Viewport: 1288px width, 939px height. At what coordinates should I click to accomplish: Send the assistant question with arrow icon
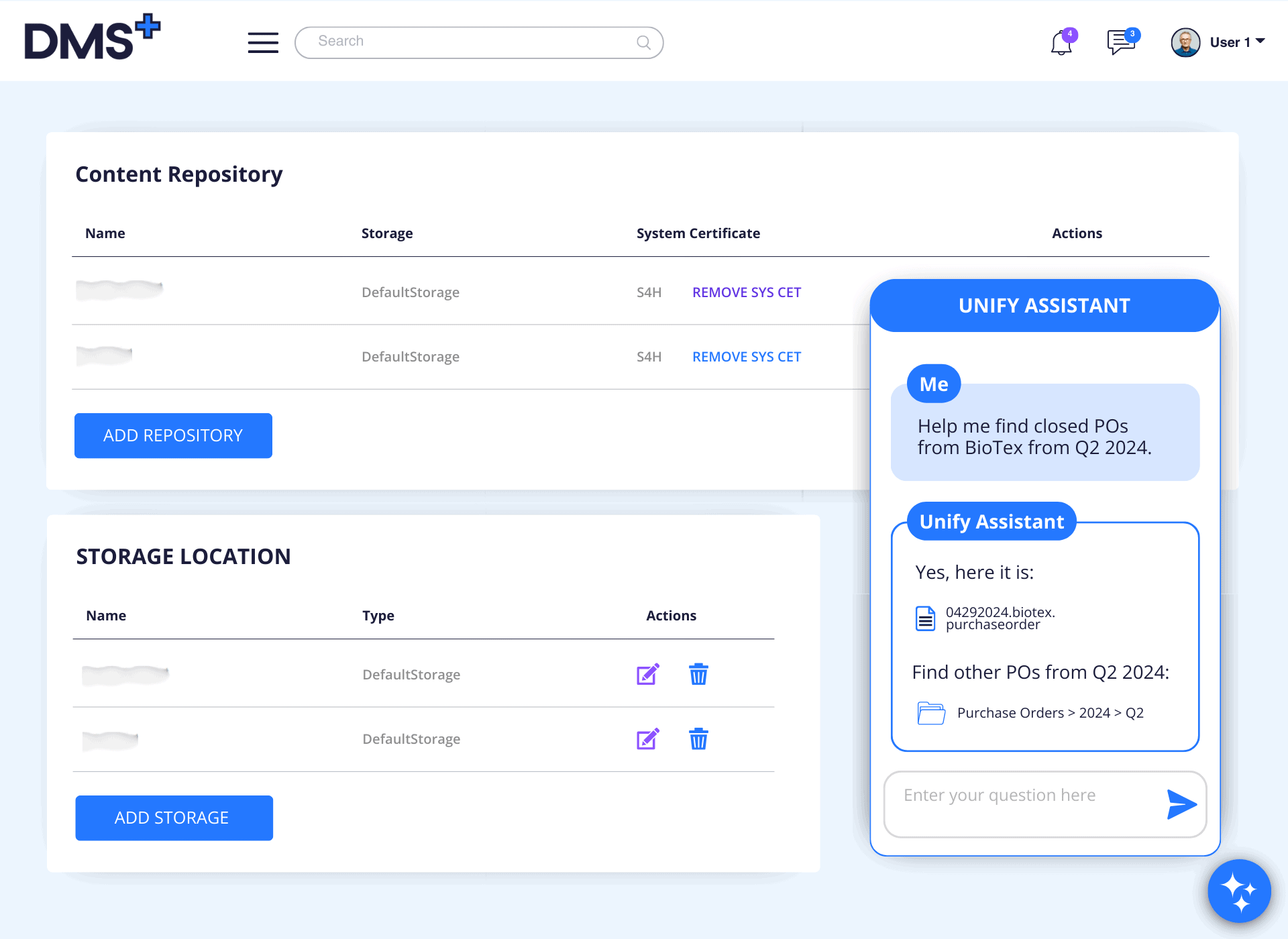click(1181, 804)
